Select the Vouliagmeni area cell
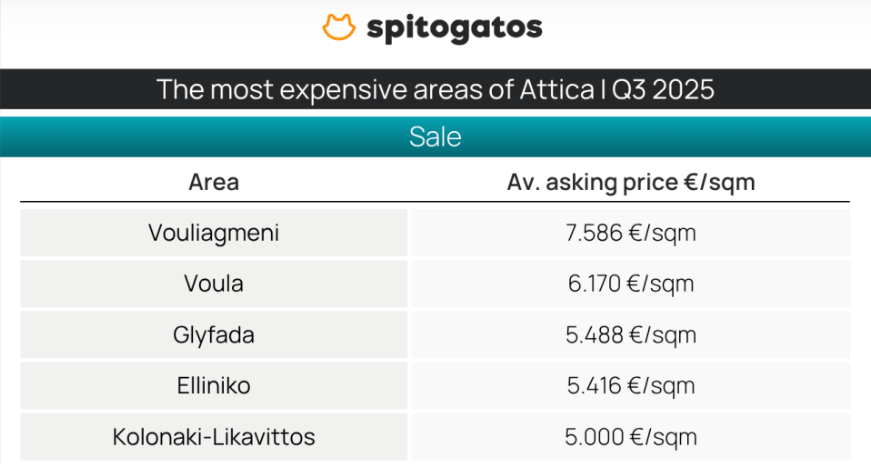 tap(213, 233)
